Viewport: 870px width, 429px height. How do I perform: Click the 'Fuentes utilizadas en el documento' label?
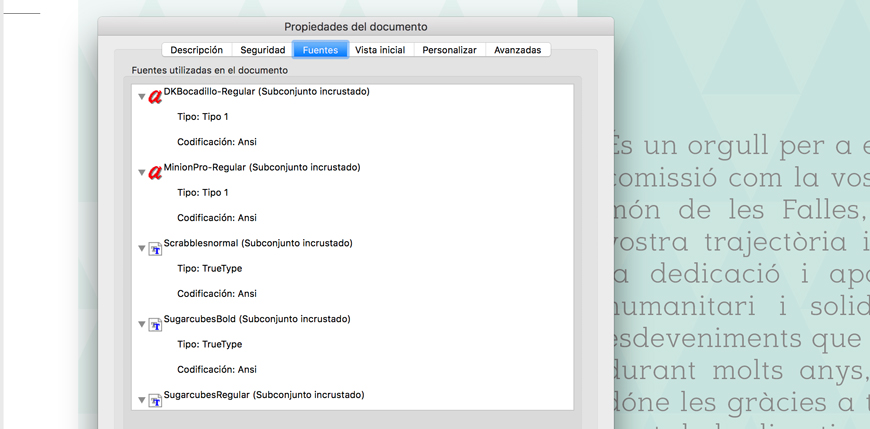(210, 70)
